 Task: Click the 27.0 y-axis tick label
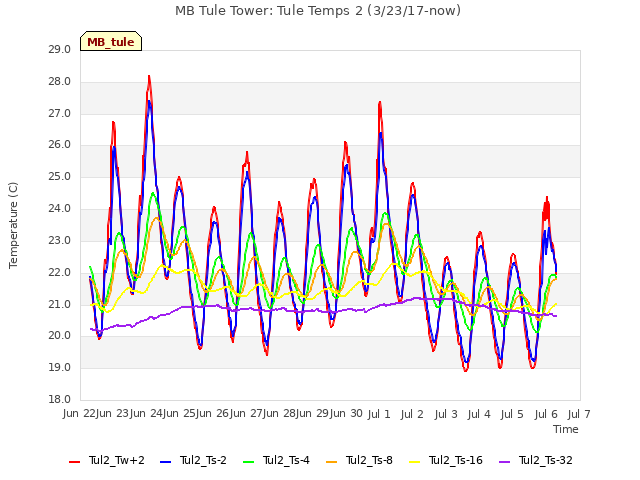click(60, 113)
